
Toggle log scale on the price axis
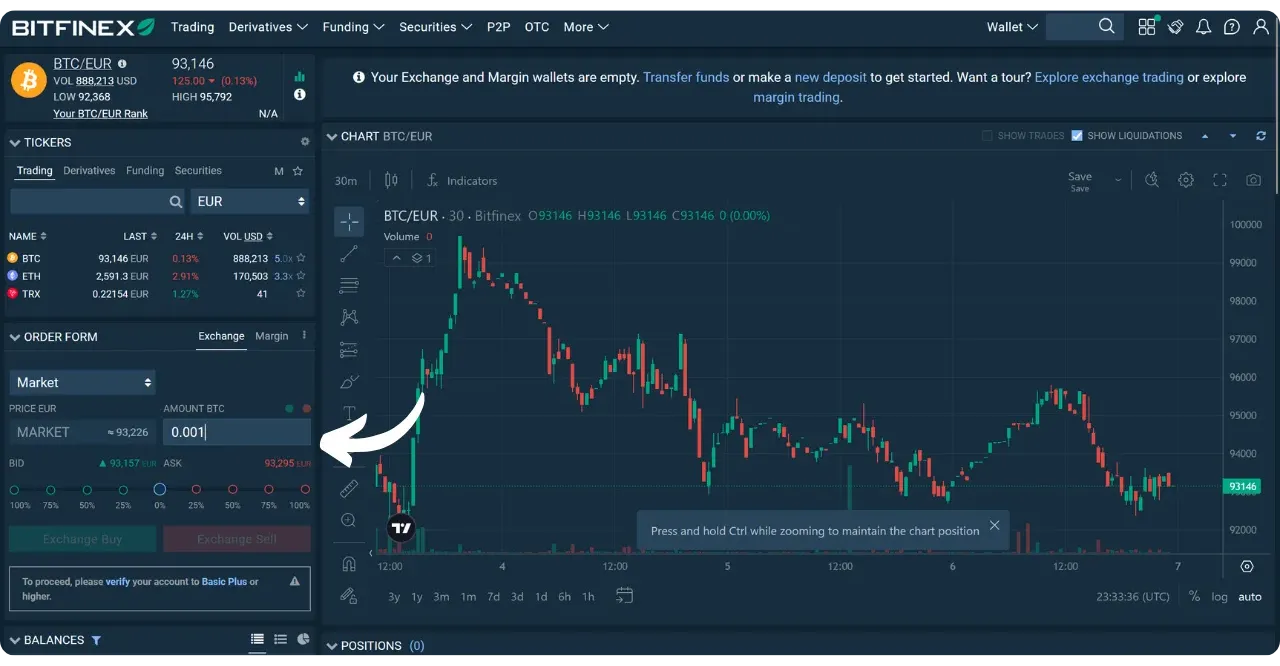pyautogui.click(x=1220, y=596)
